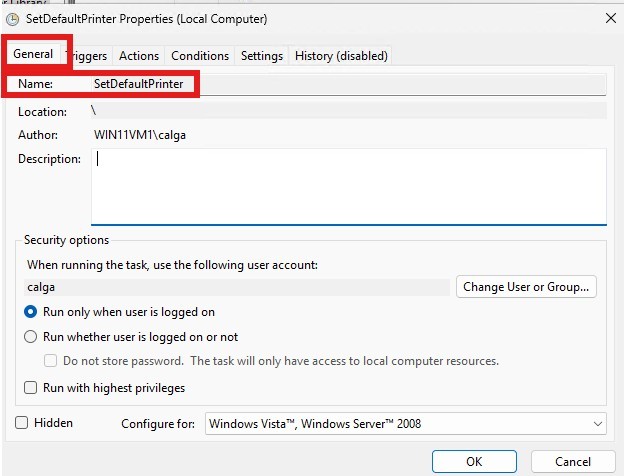Toggle the Do not store password checkbox
This screenshot has width=624, height=476.
pyautogui.click(x=52, y=361)
